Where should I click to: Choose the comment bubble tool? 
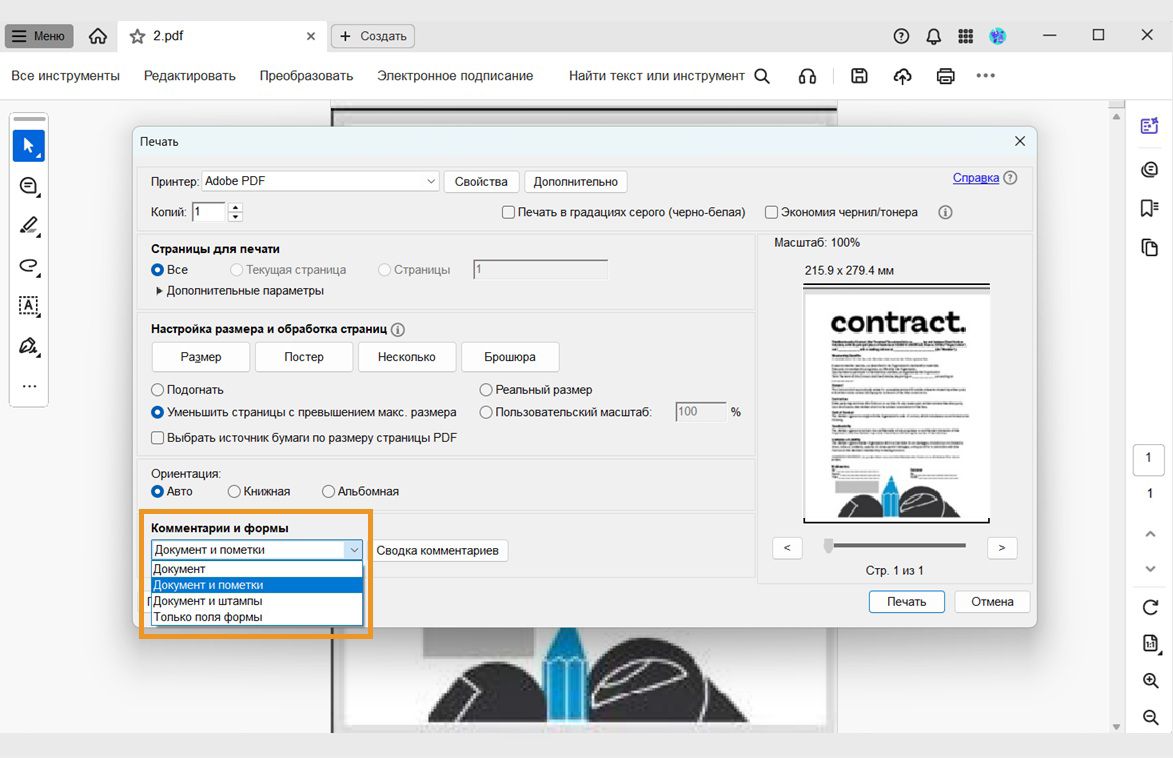(x=28, y=186)
